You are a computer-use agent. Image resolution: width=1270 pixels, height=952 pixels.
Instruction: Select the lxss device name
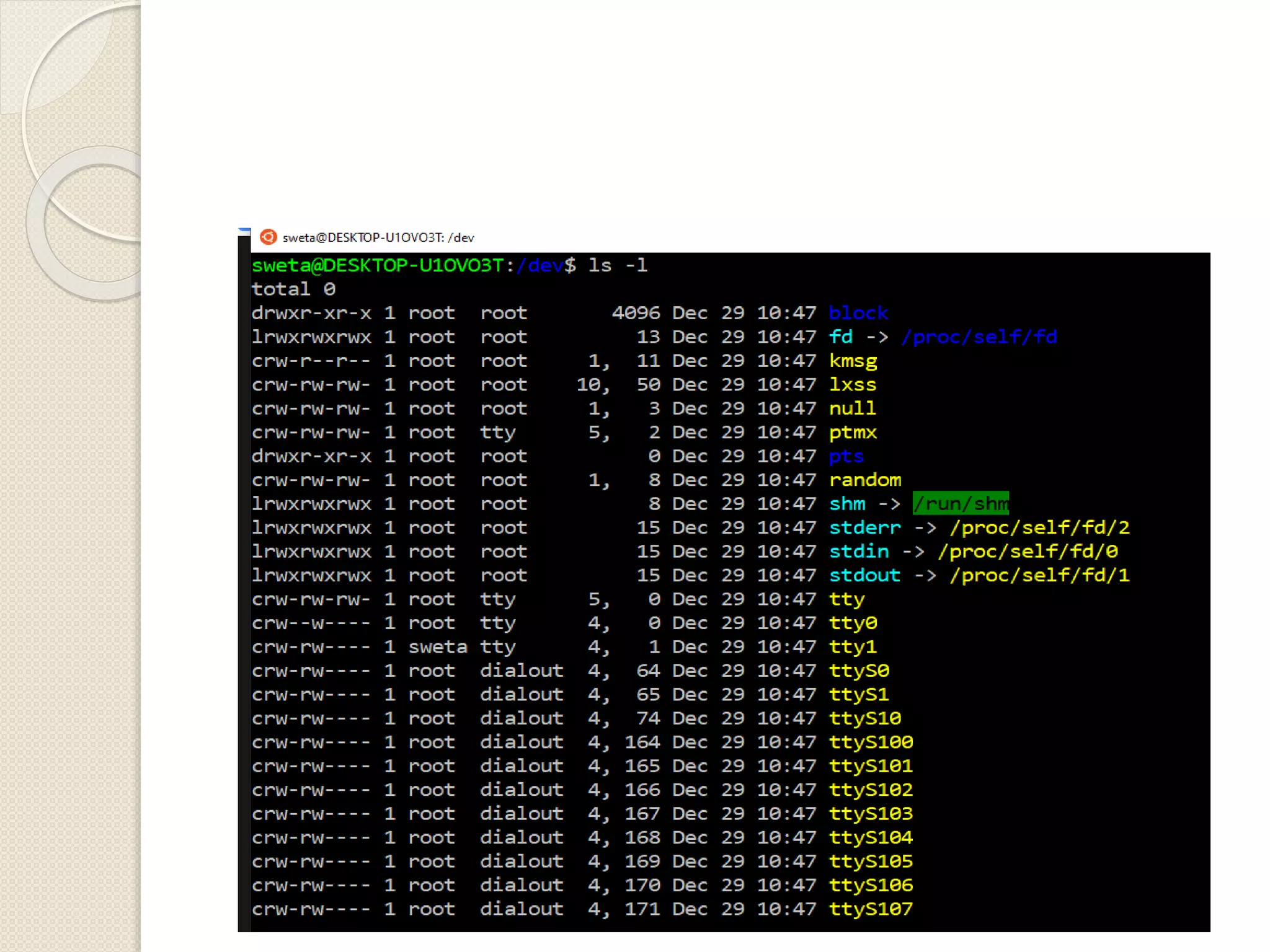click(853, 385)
